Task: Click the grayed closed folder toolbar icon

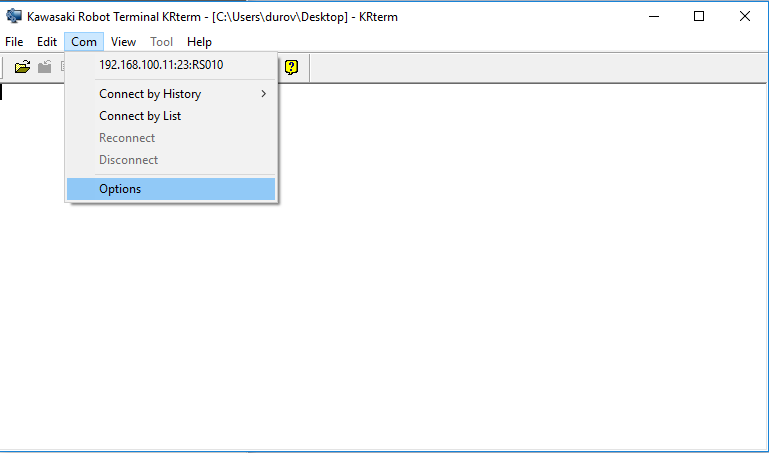Action: (45, 67)
